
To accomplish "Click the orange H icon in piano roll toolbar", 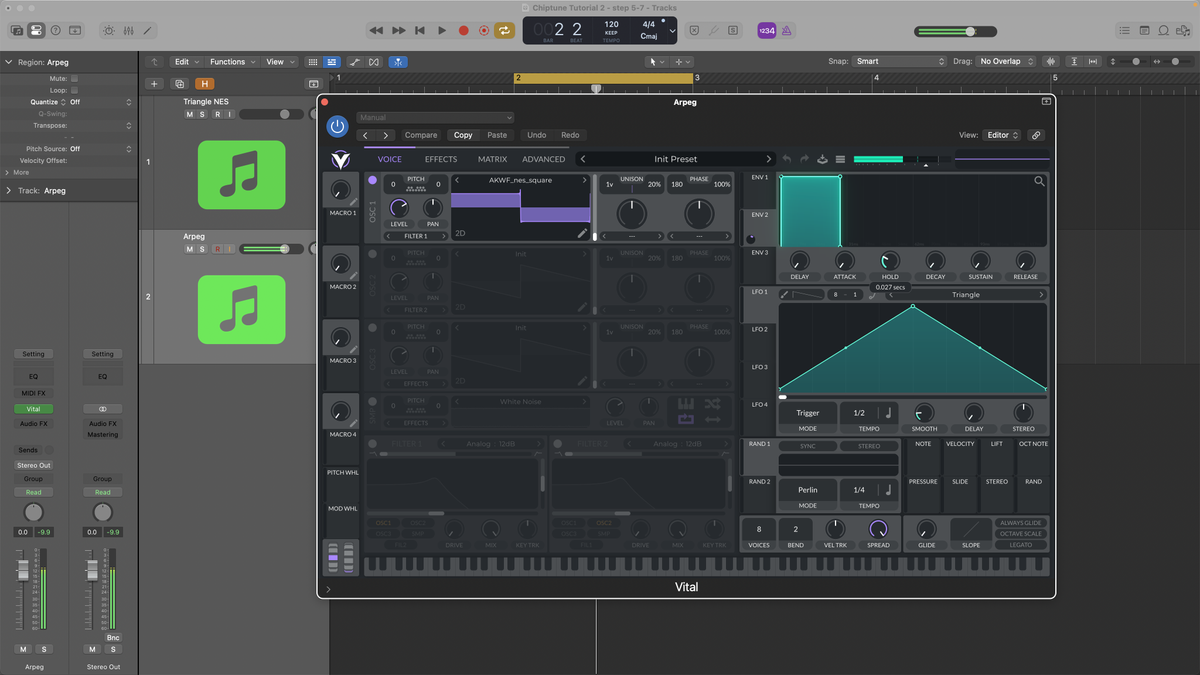I will (205, 84).
